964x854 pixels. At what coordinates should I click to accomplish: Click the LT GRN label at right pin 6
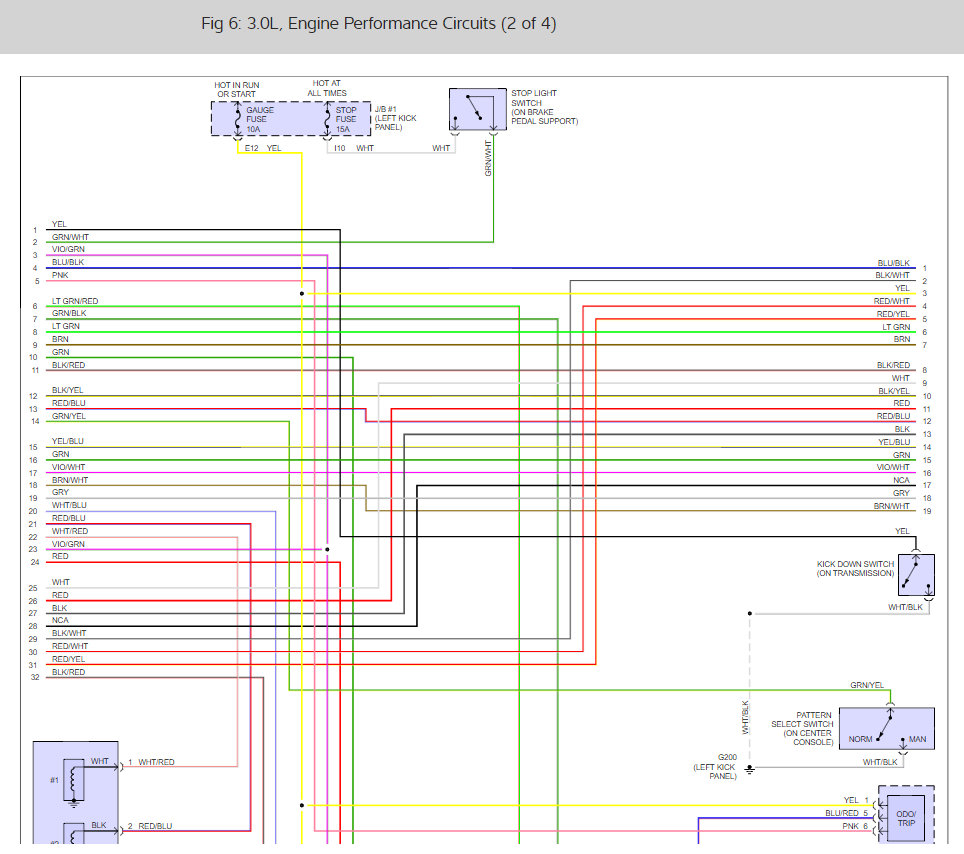pyautogui.click(x=896, y=326)
